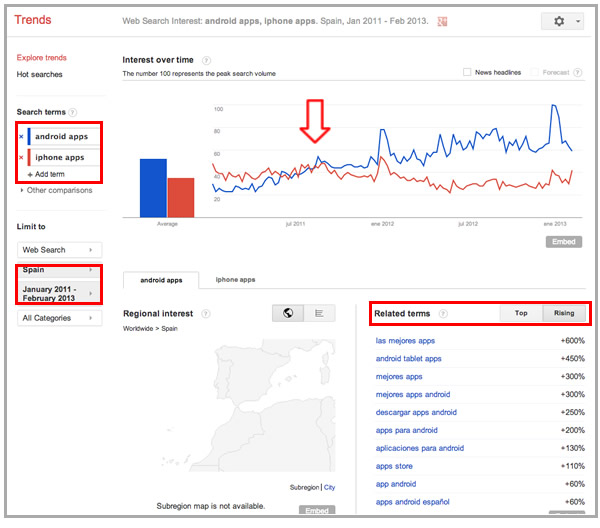Open the Related terms help icon

click(443, 314)
